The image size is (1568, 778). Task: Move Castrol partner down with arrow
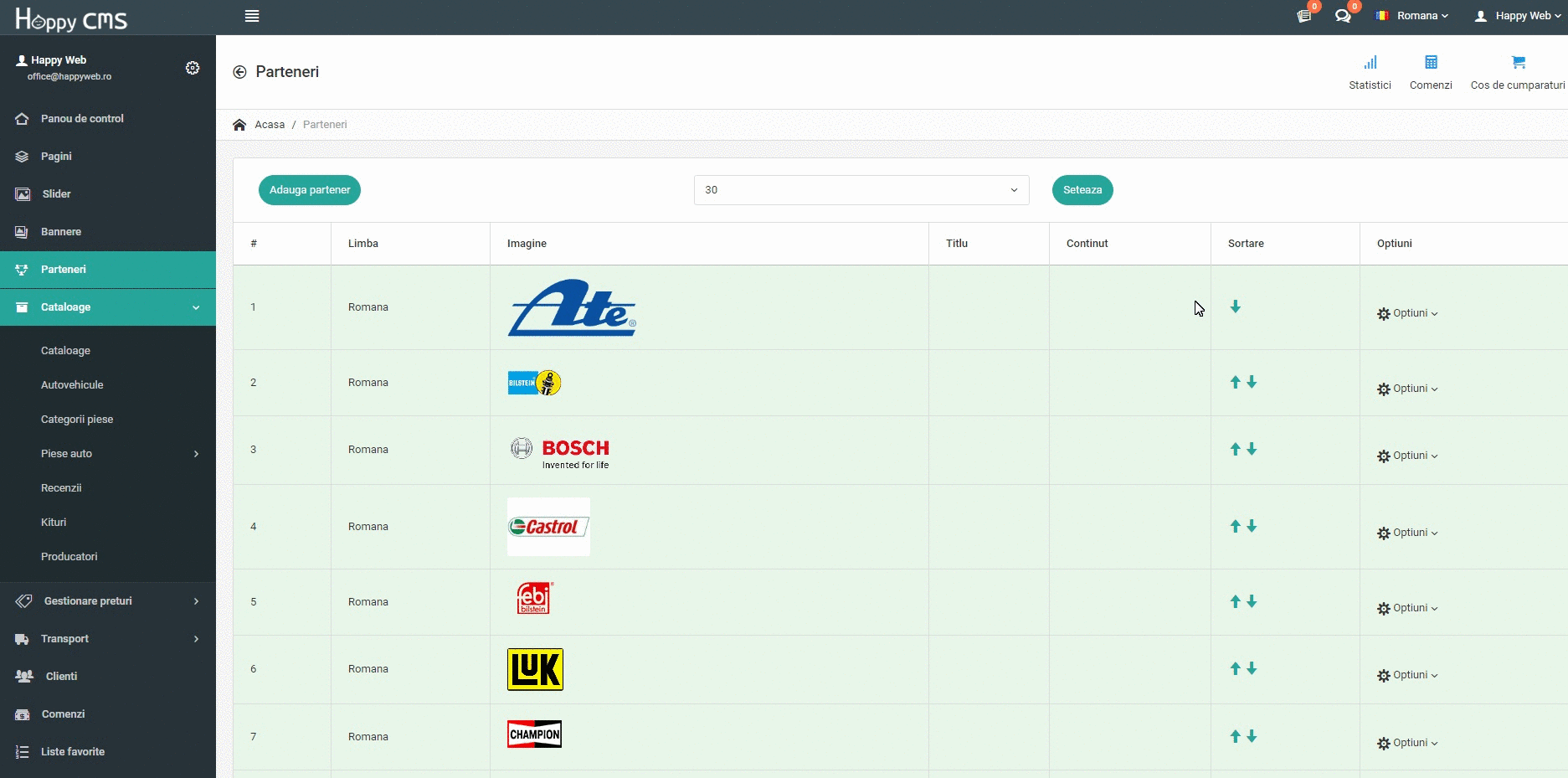point(1252,526)
